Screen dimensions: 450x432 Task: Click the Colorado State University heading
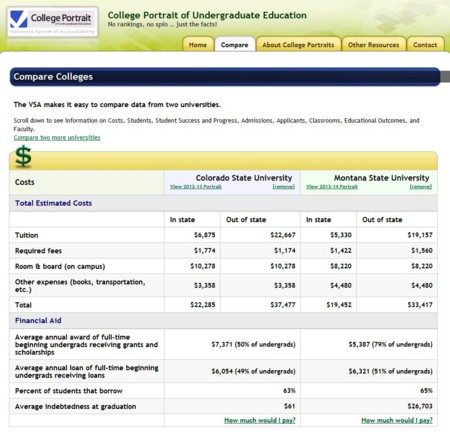pos(244,178)
